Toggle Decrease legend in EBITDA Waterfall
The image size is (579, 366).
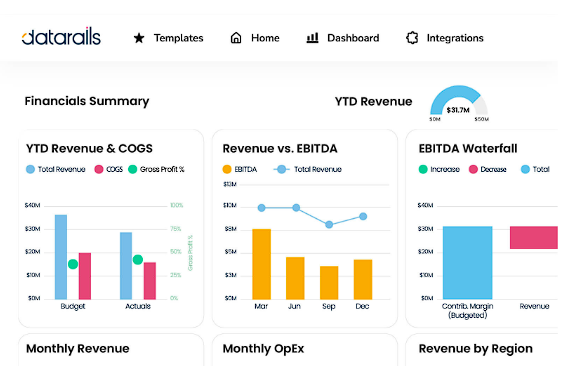[487, 170]
